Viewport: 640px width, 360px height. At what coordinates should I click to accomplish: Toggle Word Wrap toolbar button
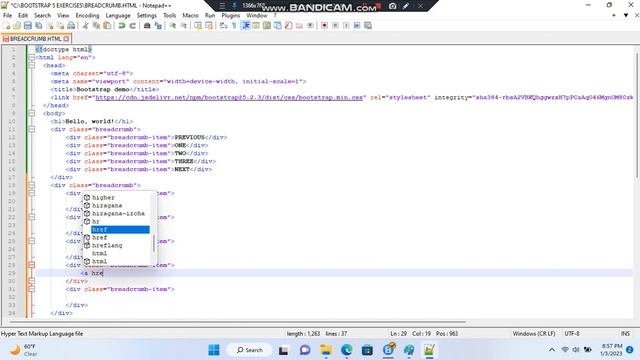click(x=223, y=25)
